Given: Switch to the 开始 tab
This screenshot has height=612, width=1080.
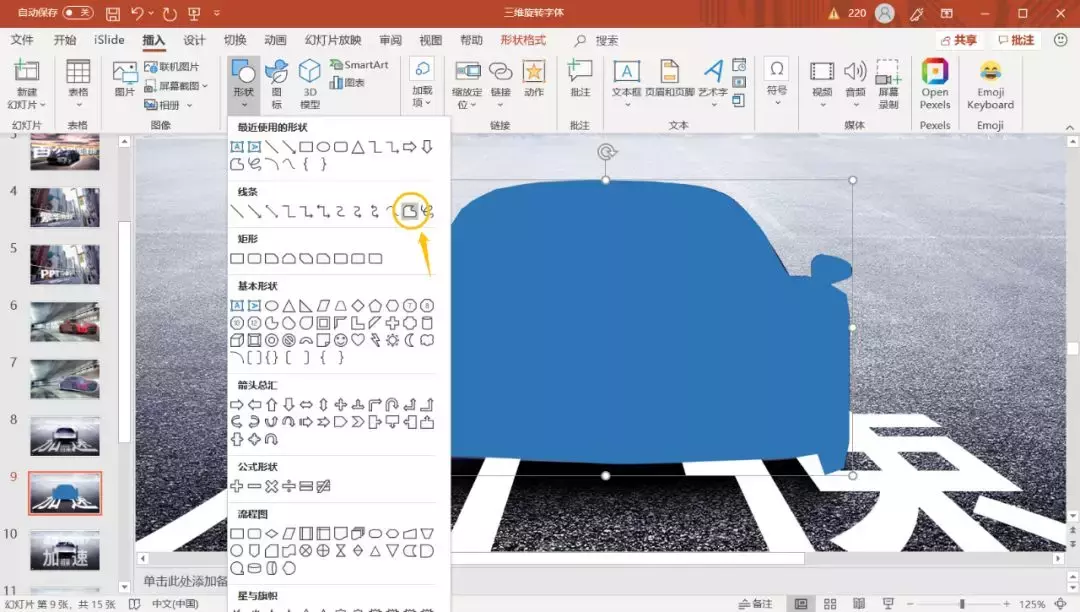Looking at the screenshot, I should 65,40.
